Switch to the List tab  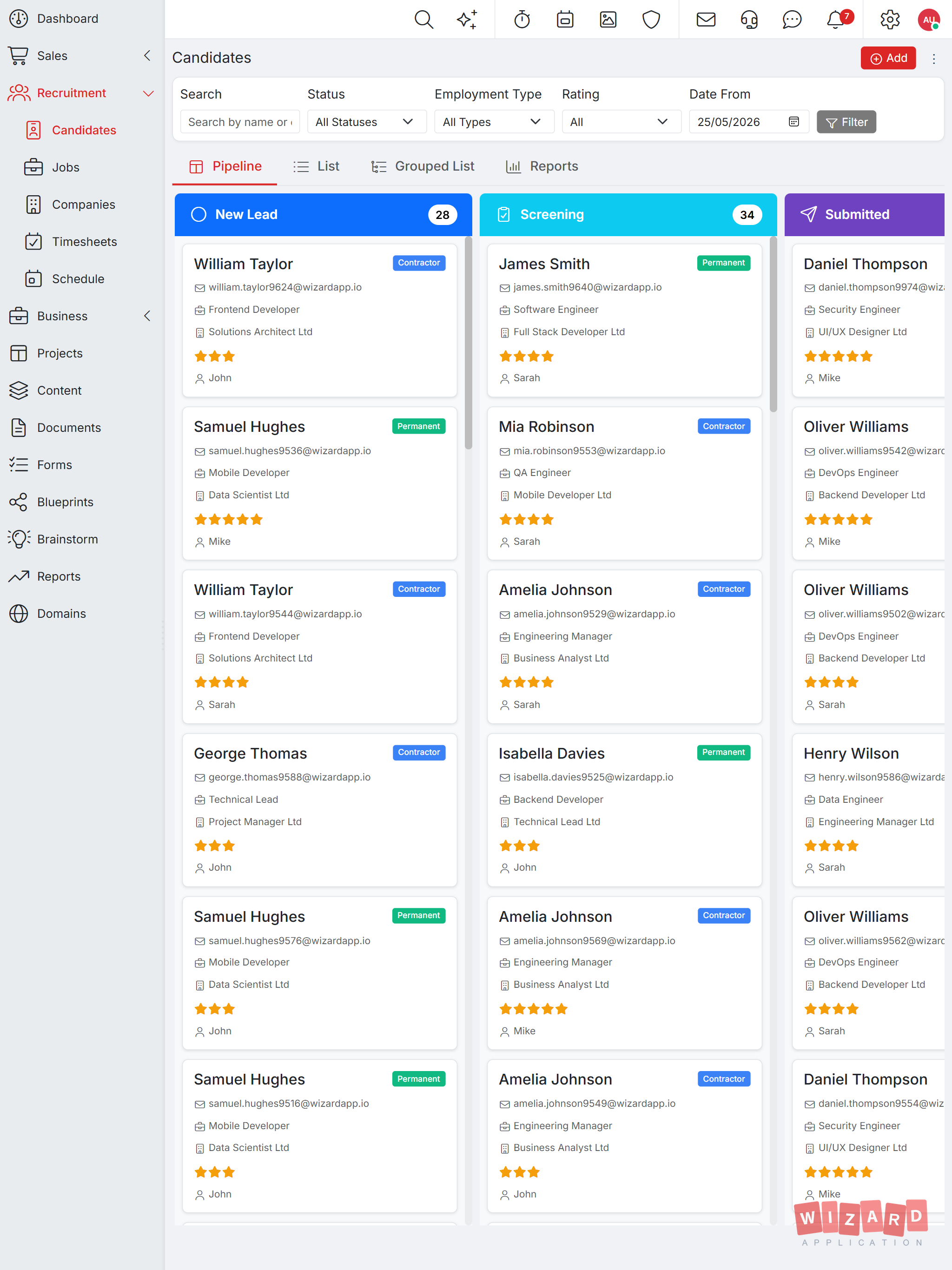click(317, 166)
